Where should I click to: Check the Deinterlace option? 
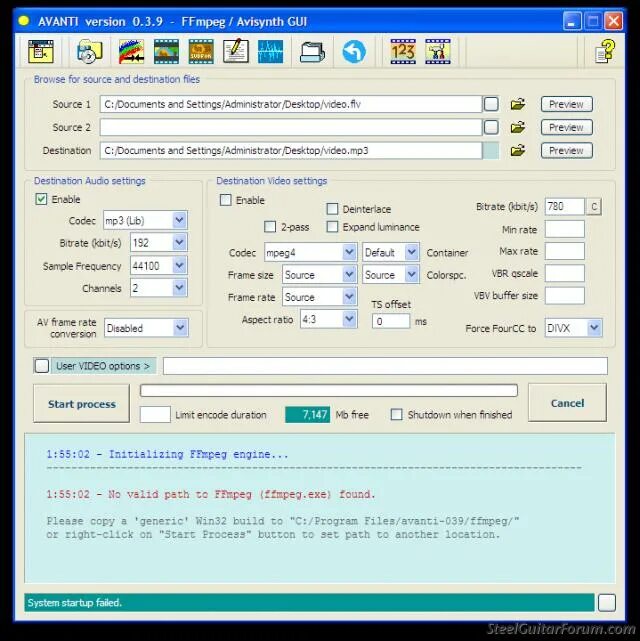[332, 209]
